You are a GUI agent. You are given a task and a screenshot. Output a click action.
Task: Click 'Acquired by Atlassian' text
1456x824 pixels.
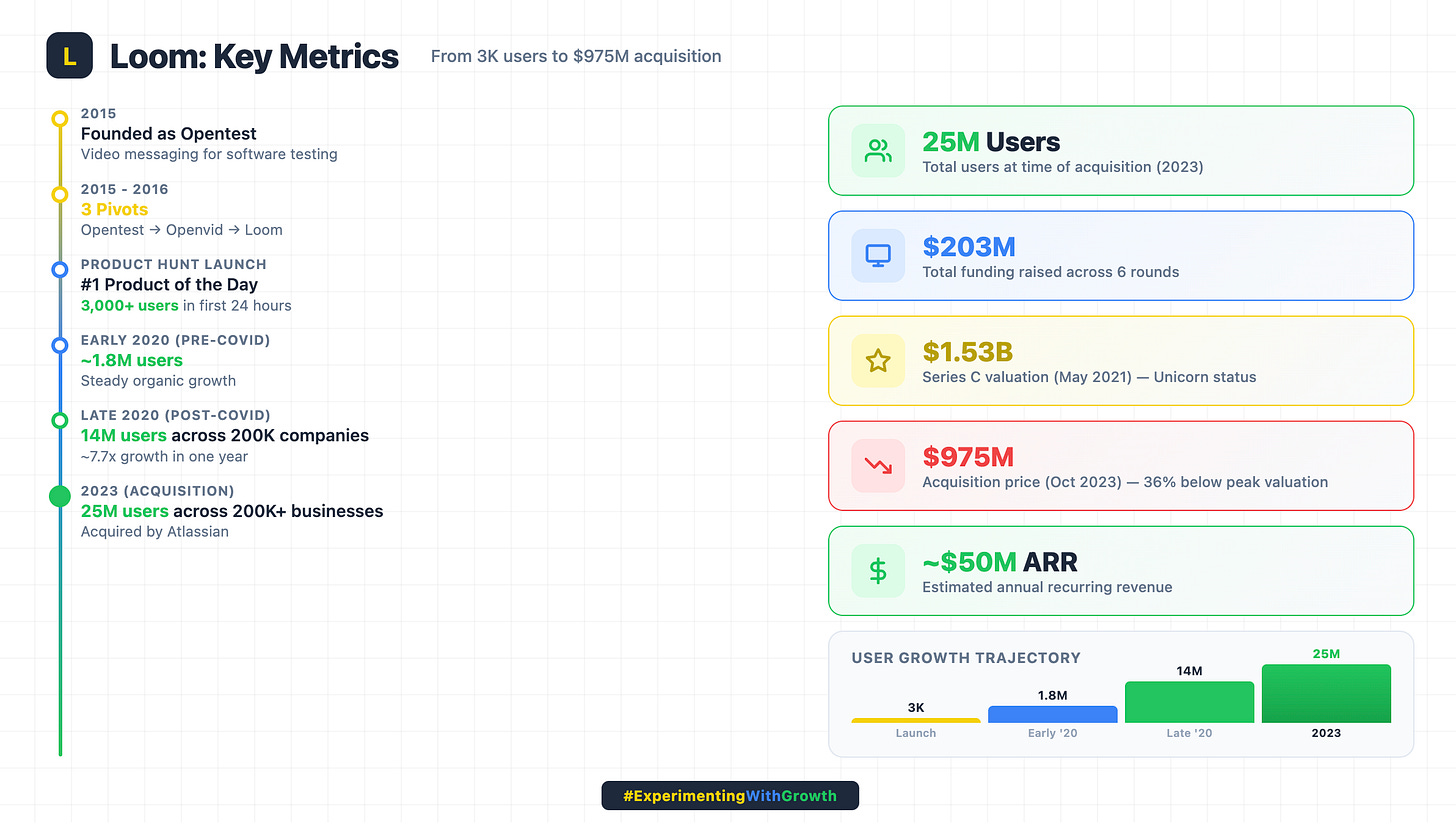point(155,531)
